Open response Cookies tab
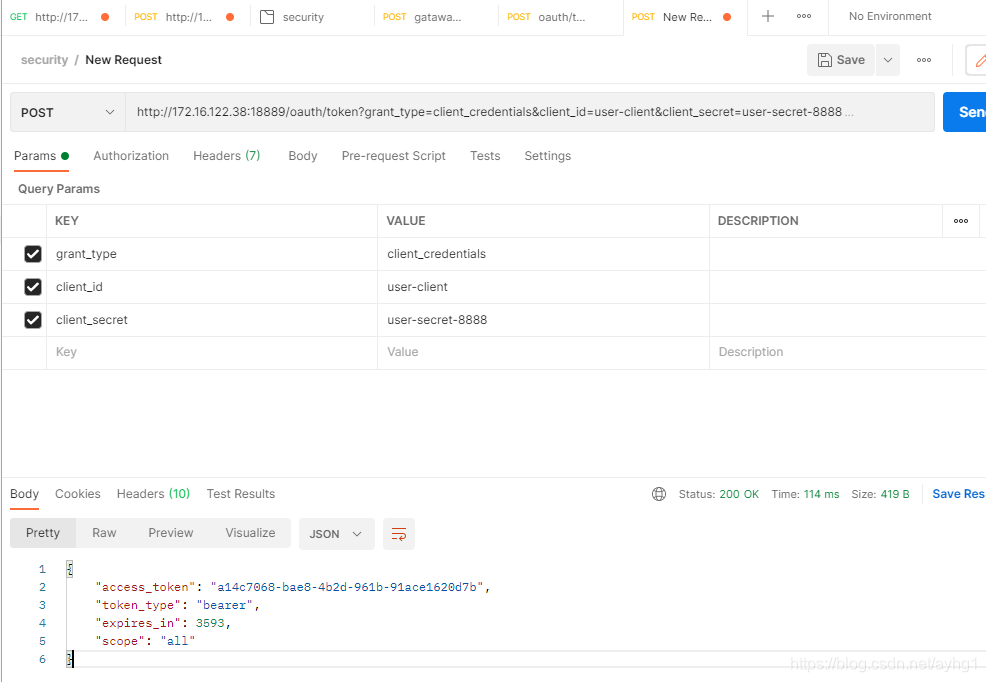Viewport: 986px width, 682px height. [x=77, y=494]
